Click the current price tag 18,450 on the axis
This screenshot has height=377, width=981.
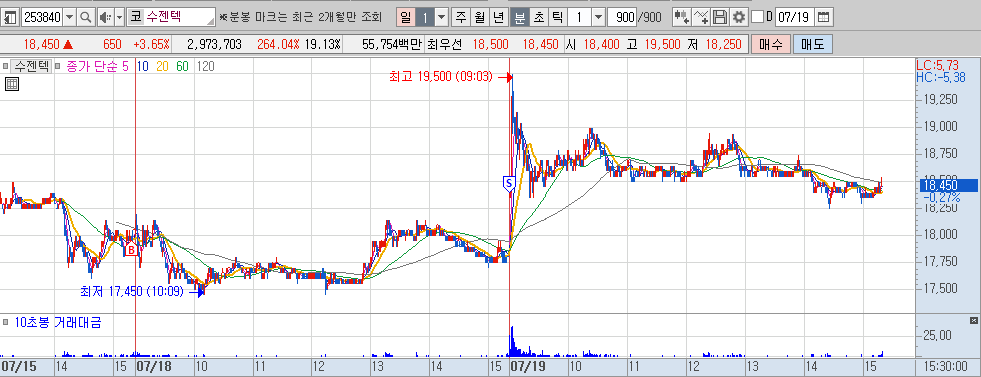click(947, 185)
